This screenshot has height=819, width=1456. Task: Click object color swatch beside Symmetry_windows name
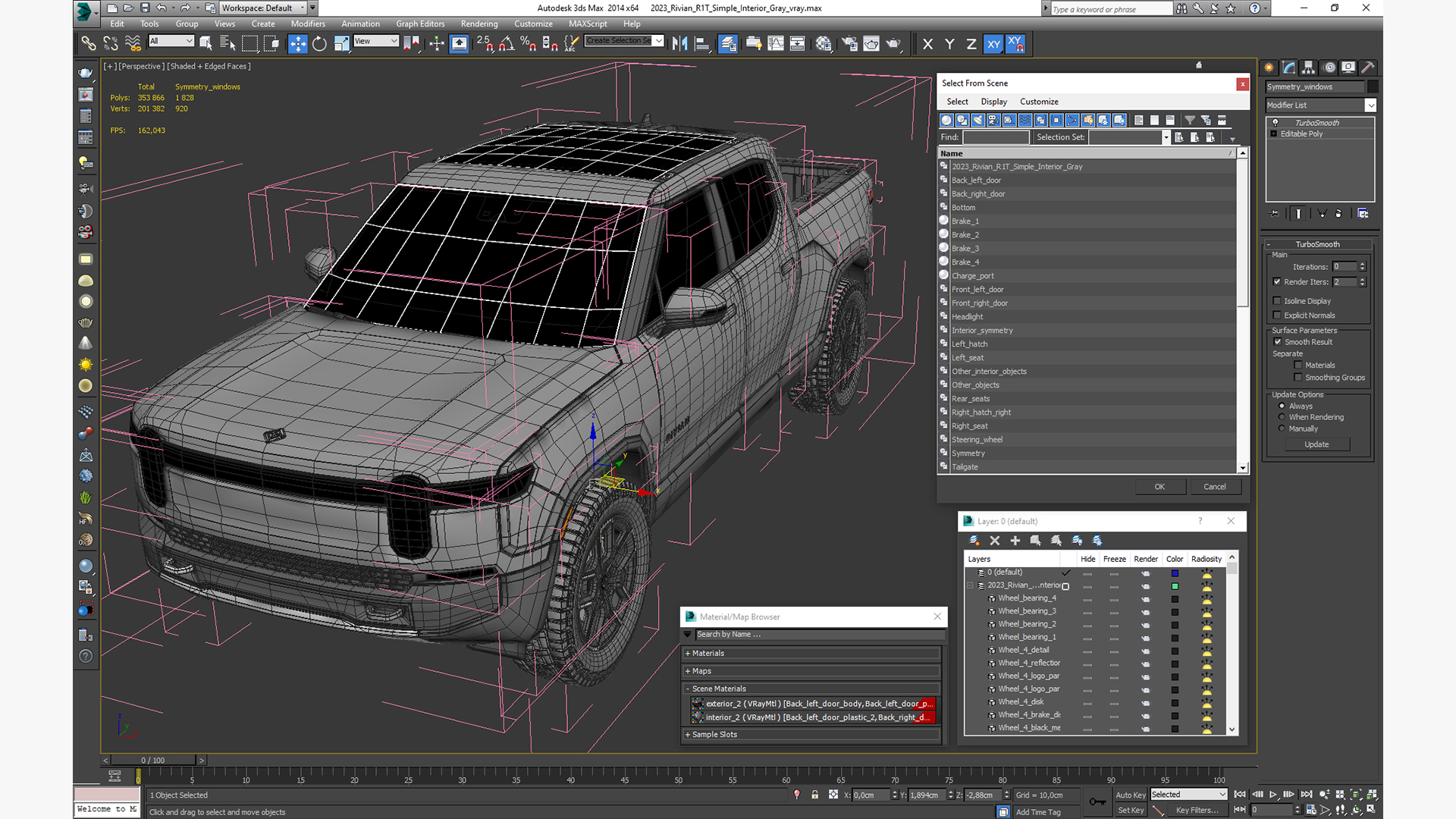(1373, 86)
